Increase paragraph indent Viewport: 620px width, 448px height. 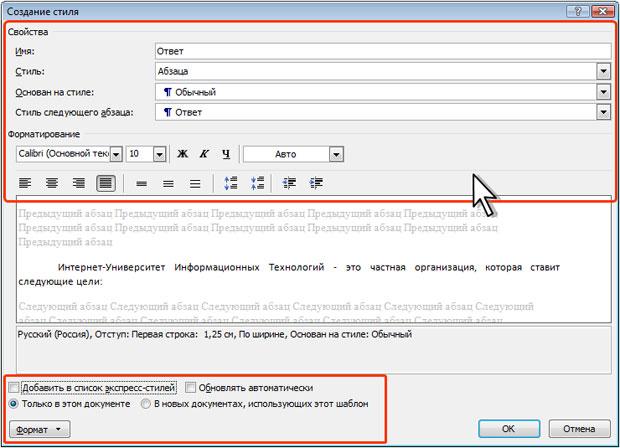click(316, 183)
